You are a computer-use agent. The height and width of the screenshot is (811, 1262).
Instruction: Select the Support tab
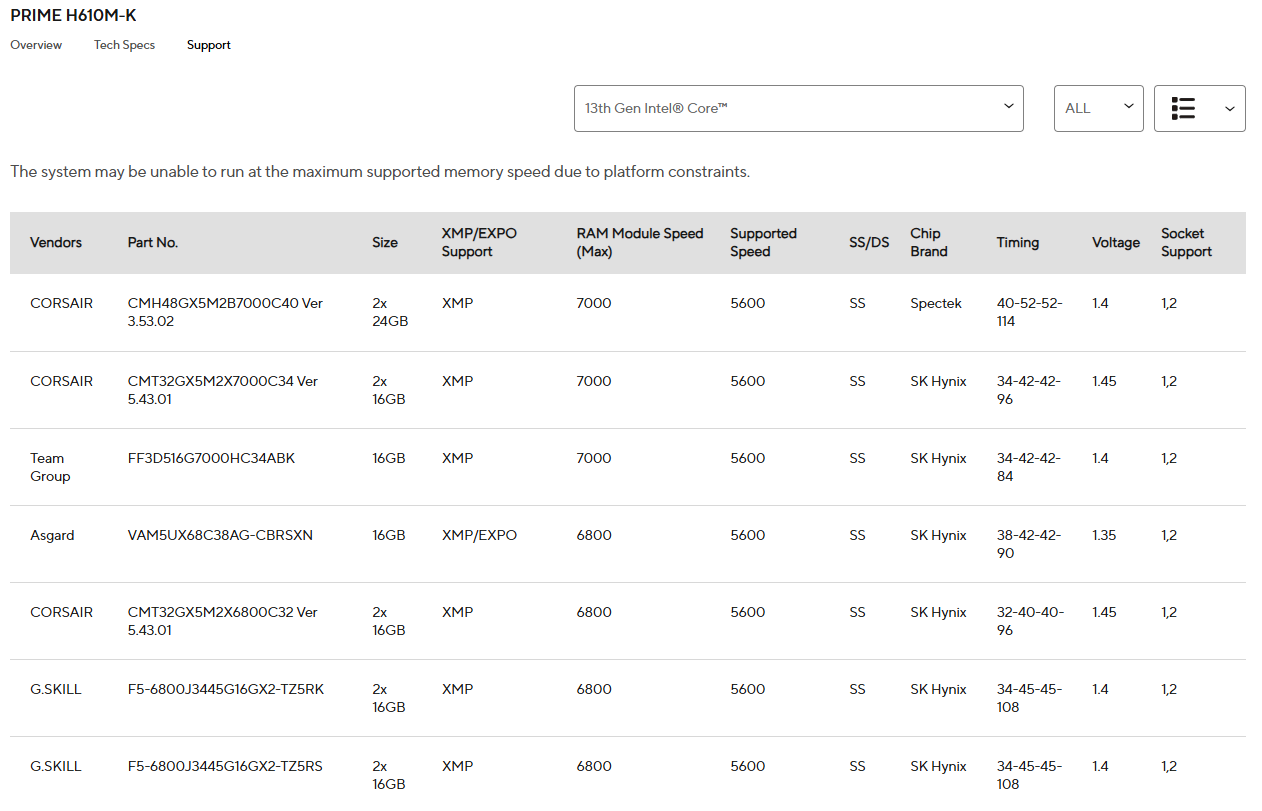click(209, 45)
